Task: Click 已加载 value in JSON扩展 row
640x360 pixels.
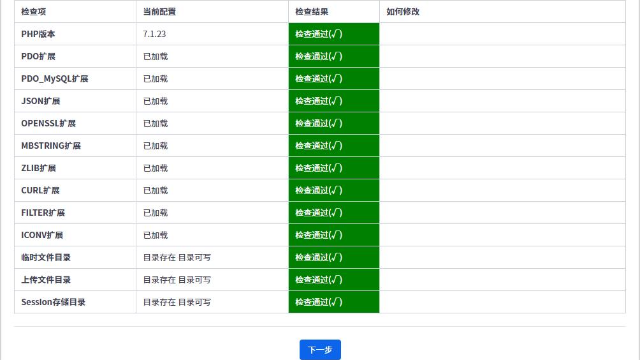Action: point(156,101)
